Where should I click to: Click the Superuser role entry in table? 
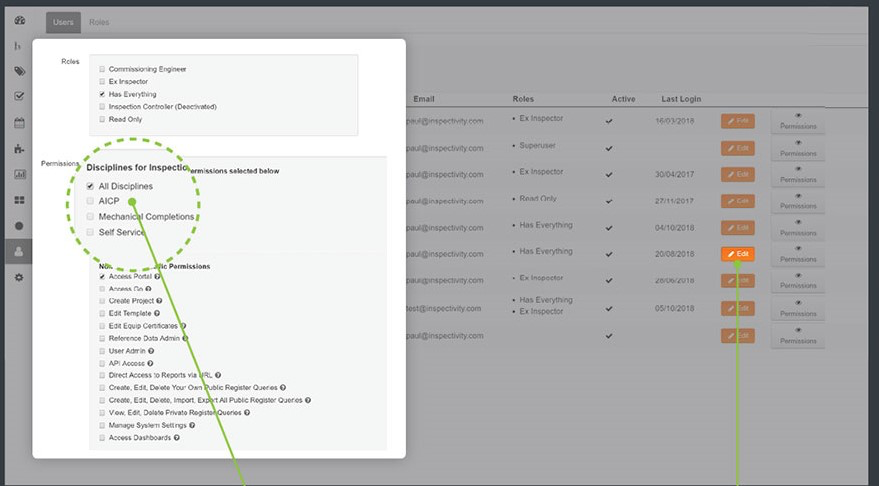pyautogui.click(x=537, y=146)
